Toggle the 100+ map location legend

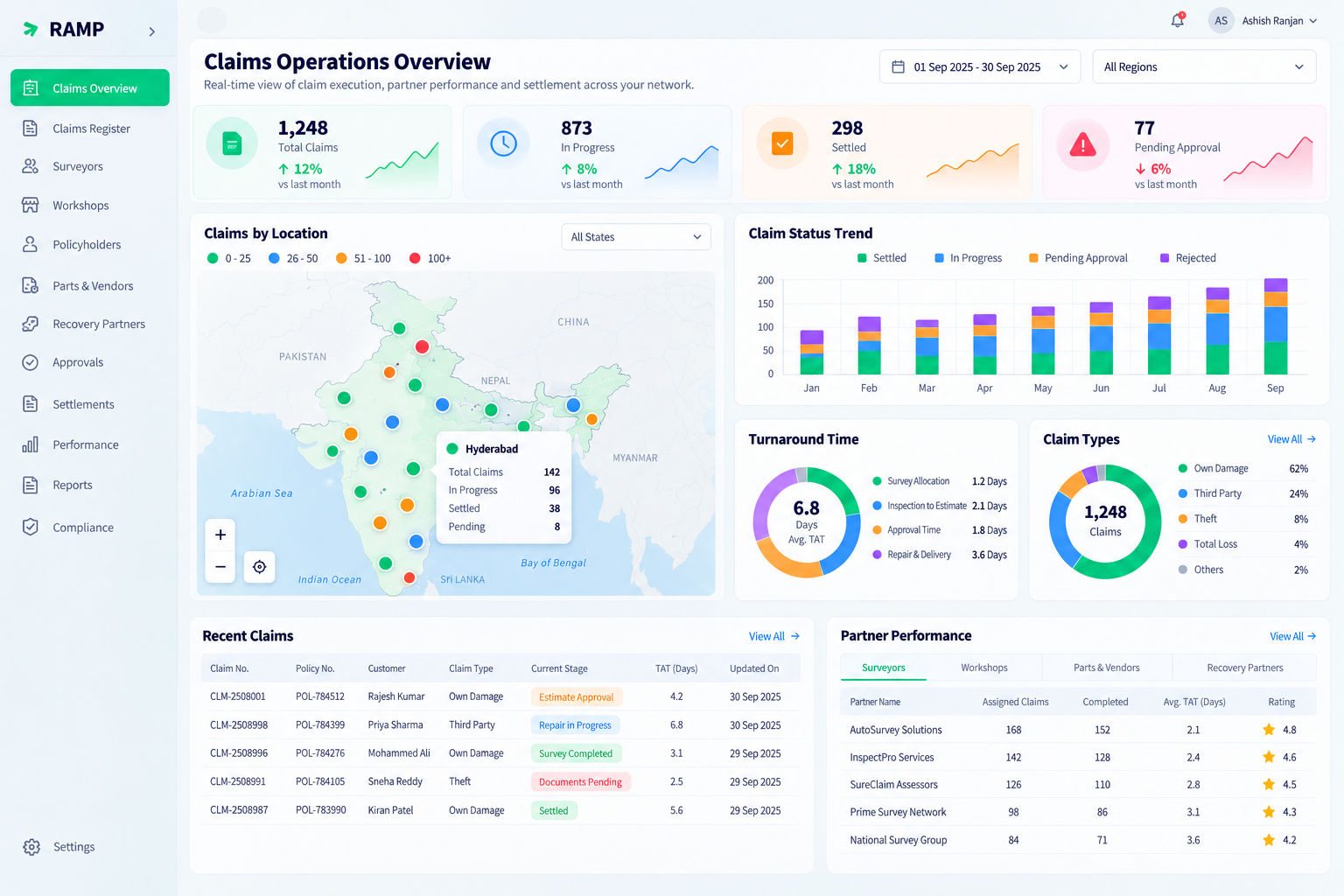tap(430, 258)
